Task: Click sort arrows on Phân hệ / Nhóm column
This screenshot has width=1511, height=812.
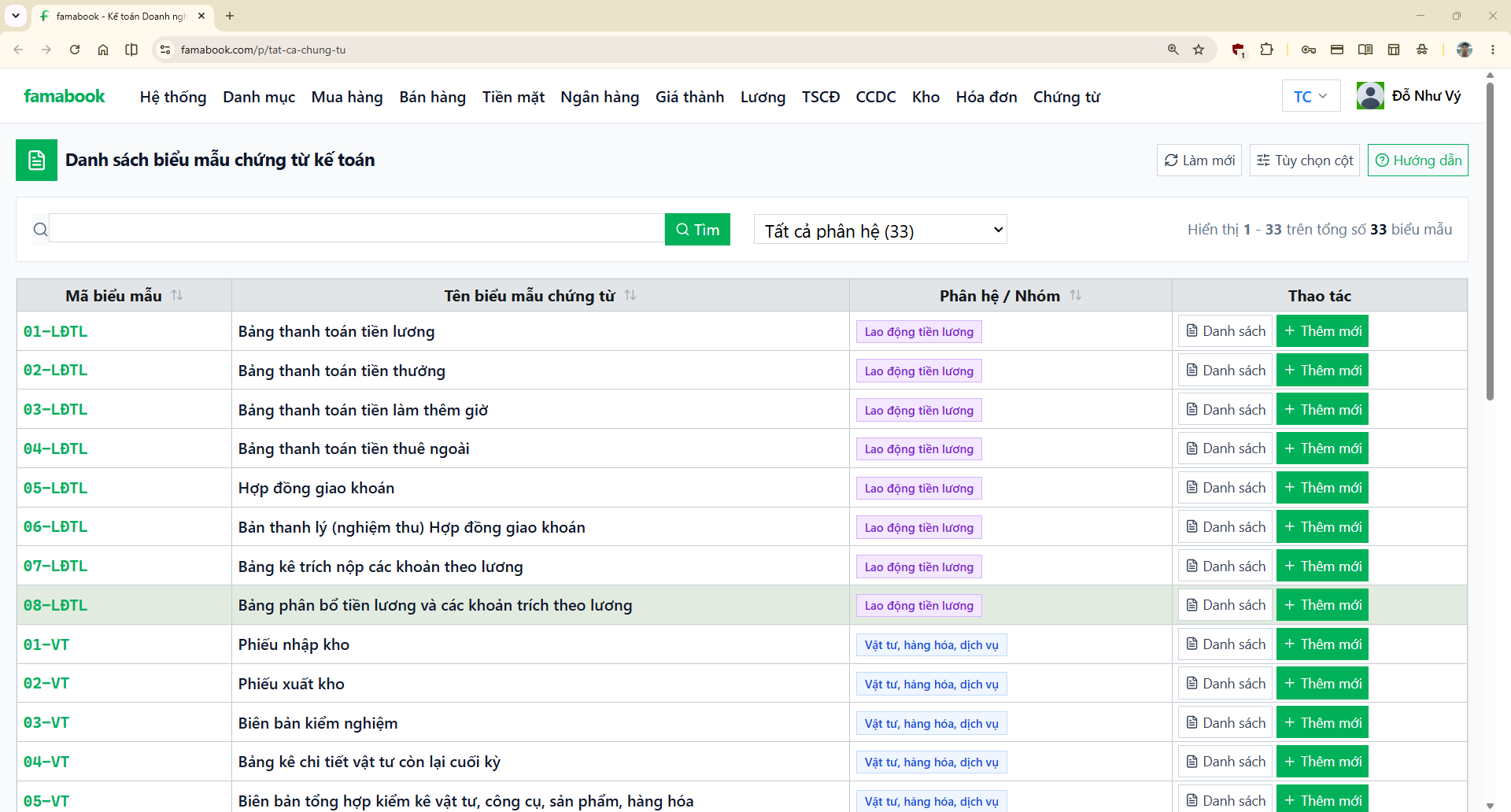Action: pos(1076,295)
